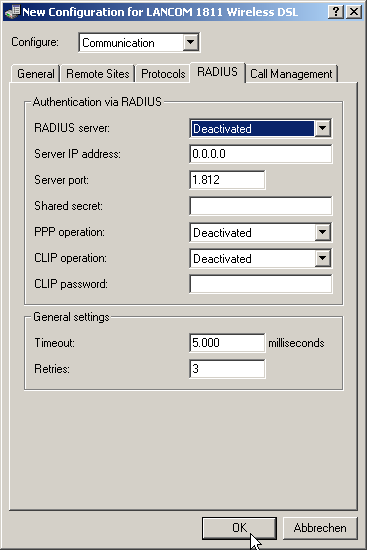Click the LANCOM title bar application icon
Screen dimensions: 367x550
point(13,12)
